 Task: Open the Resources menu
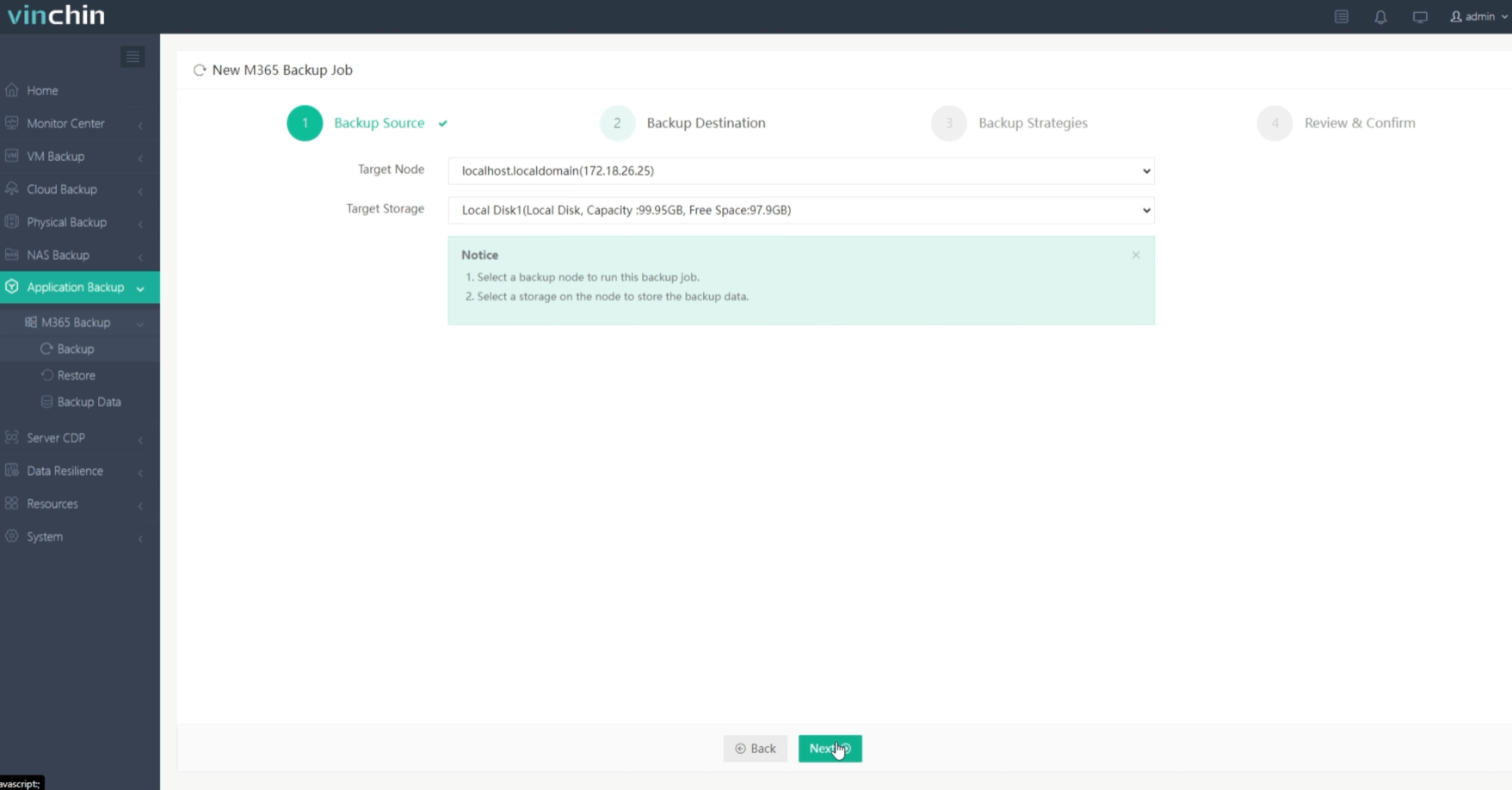[79, 503]
